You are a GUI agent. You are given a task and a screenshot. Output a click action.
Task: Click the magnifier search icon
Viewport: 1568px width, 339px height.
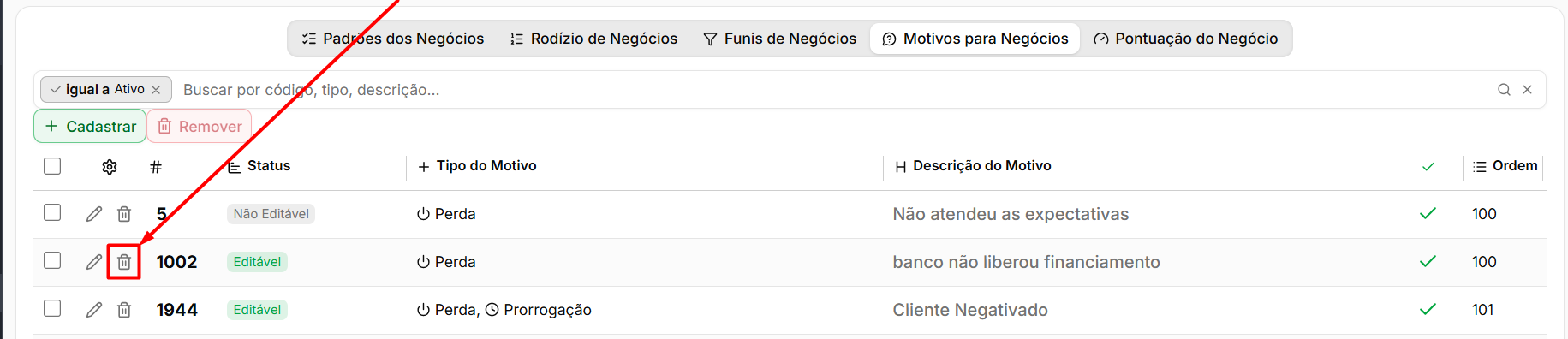coord(1504,90)
